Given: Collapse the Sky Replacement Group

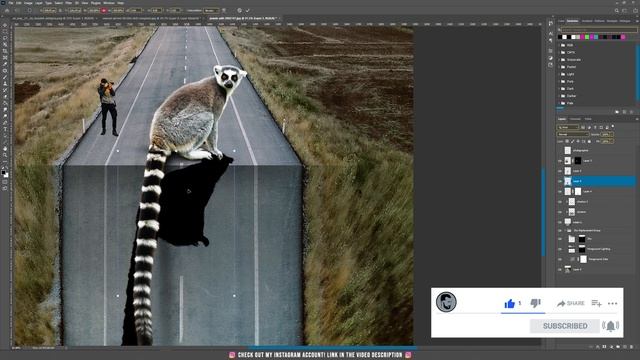Looking at the screenshot, I should point(565,231).
